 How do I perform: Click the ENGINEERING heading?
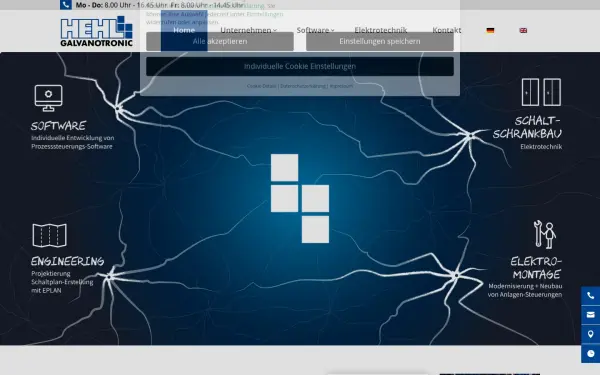67,261
